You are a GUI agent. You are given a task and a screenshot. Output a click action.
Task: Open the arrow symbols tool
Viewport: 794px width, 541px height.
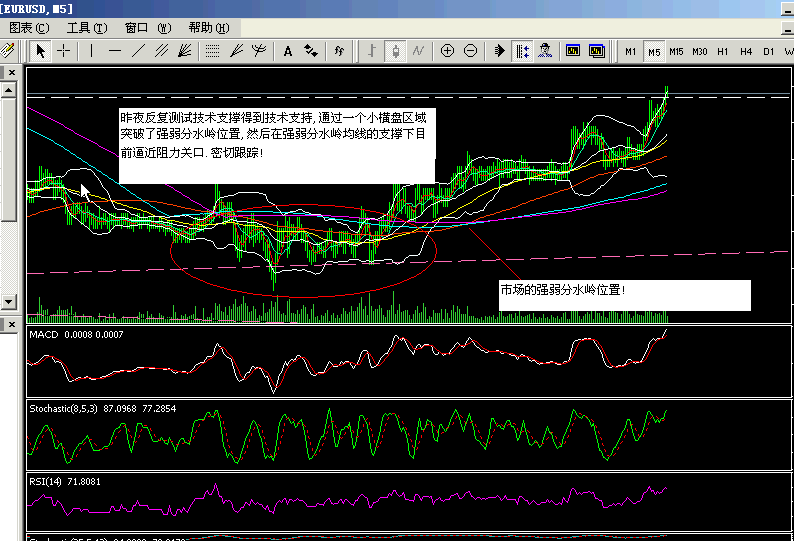(311, 51)
